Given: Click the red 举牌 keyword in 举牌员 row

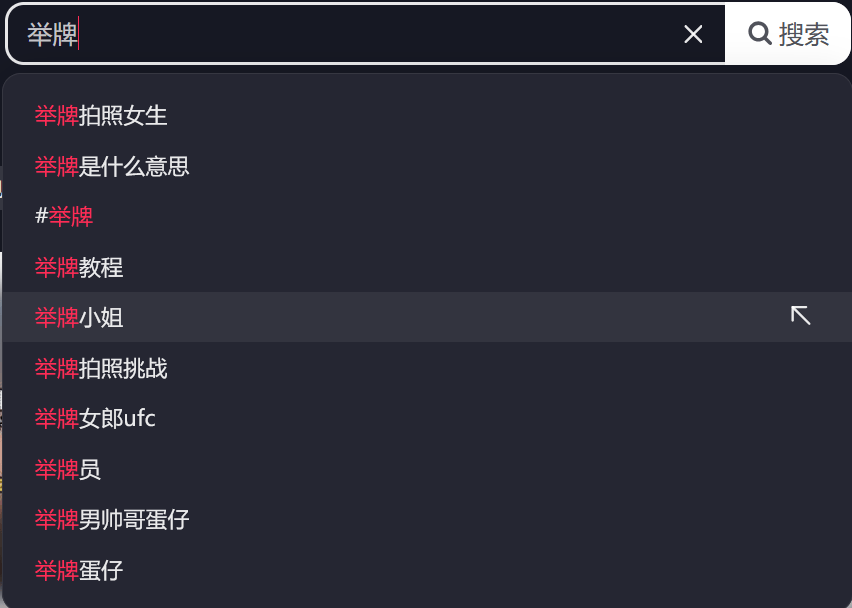Looking at the screenshot, I should pos(56,469).
